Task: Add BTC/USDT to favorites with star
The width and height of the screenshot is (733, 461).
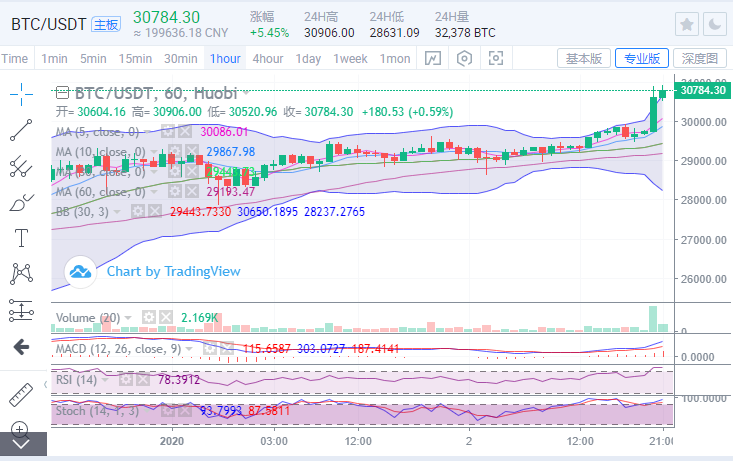Action: point(687,24)
